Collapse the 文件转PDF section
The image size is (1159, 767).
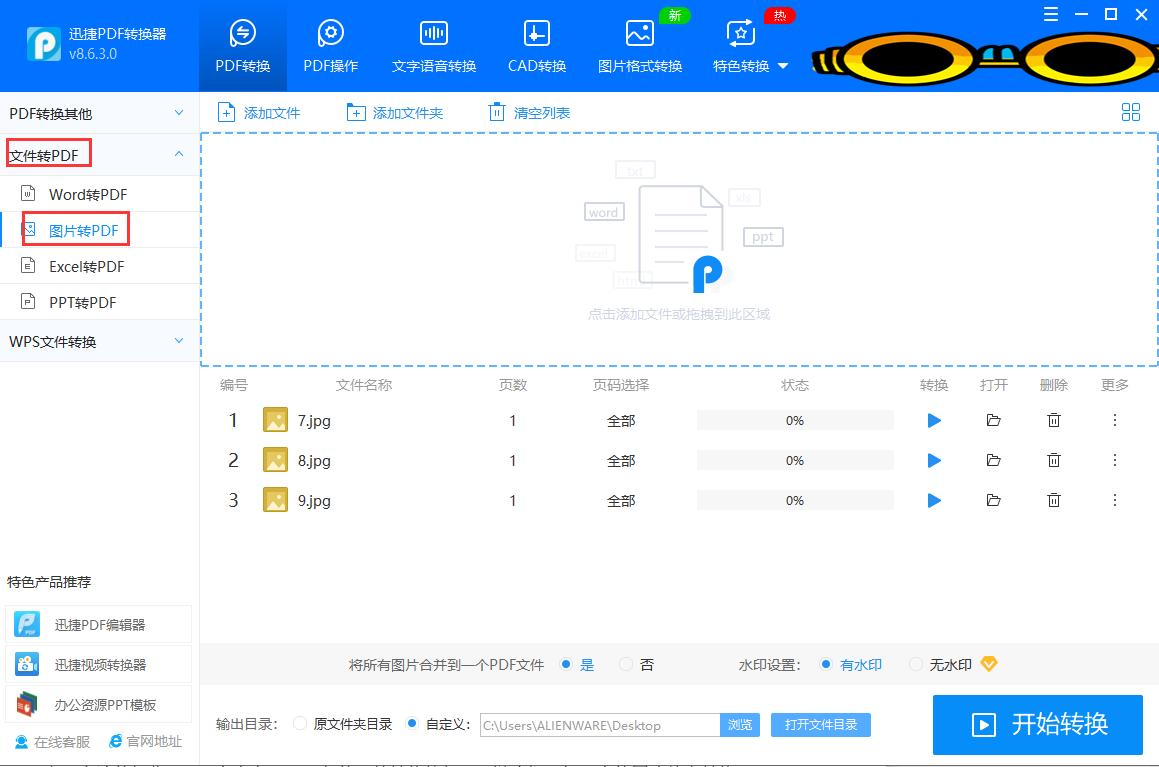pos(48,153)
